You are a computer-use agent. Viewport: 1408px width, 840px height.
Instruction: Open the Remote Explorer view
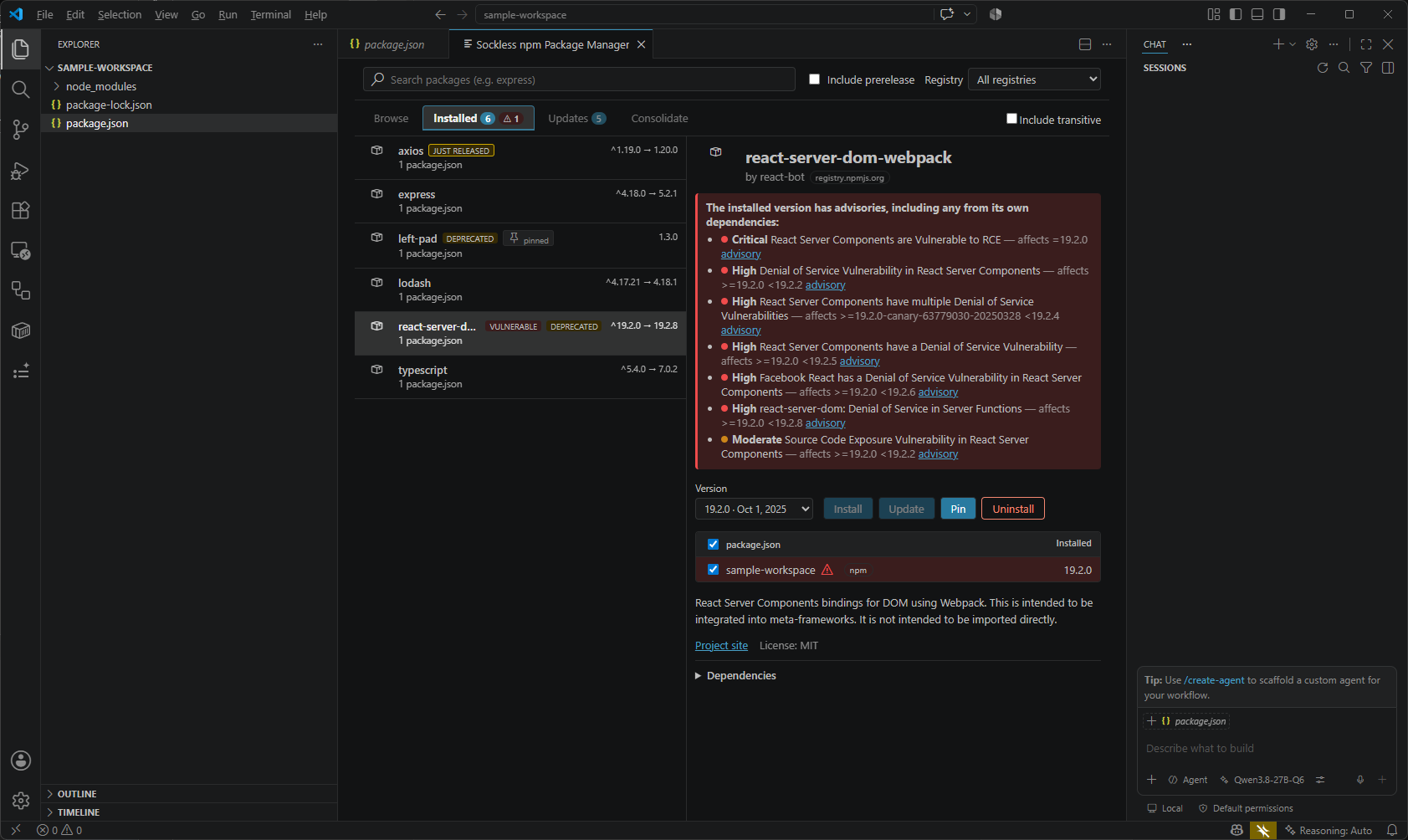click(21, 250)
